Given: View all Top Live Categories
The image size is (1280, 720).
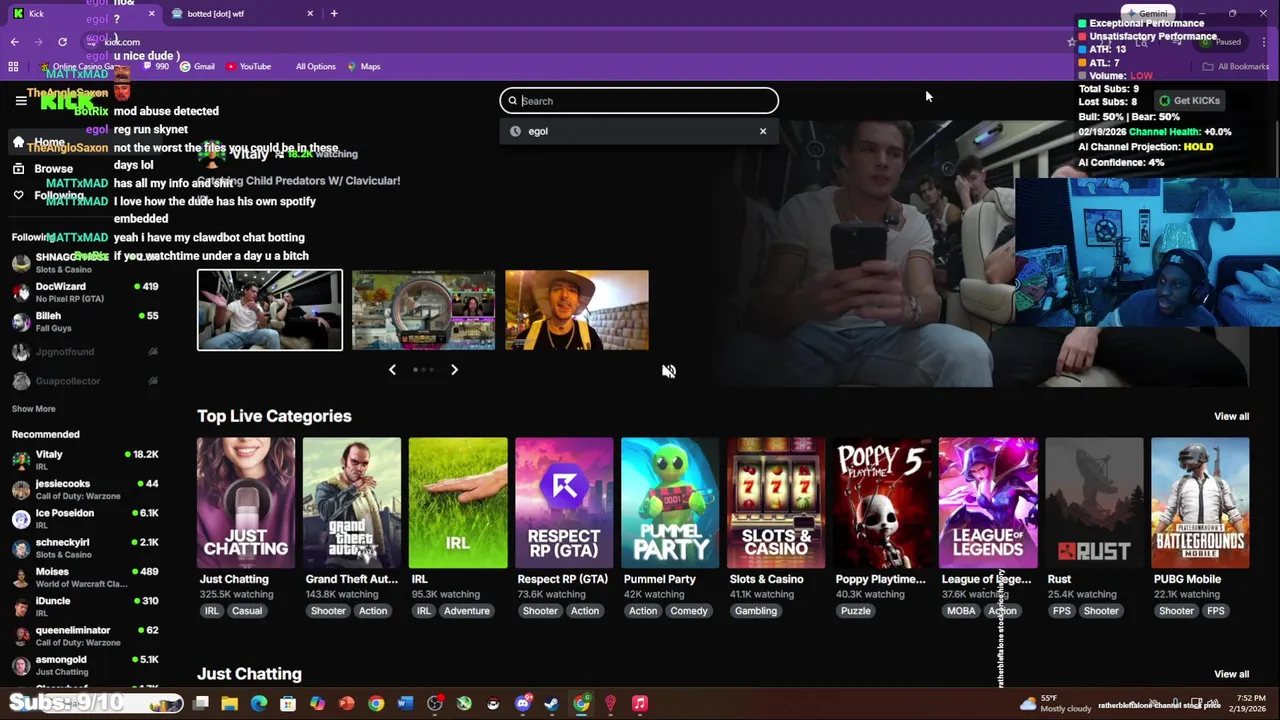Looking at the screenshot, I should pos(1231,416).
